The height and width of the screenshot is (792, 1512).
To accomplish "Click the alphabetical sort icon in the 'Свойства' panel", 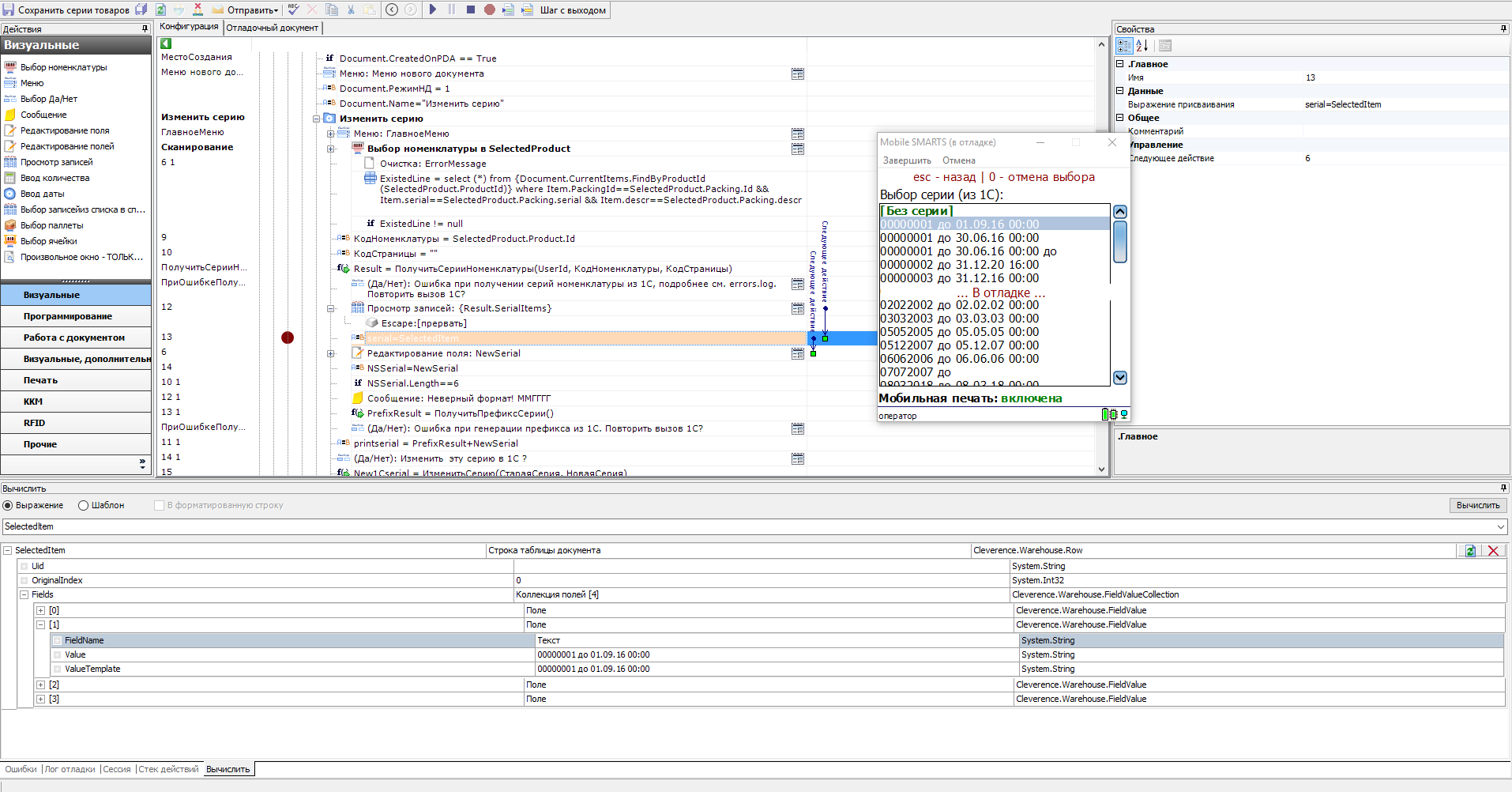I will 1142,46.
